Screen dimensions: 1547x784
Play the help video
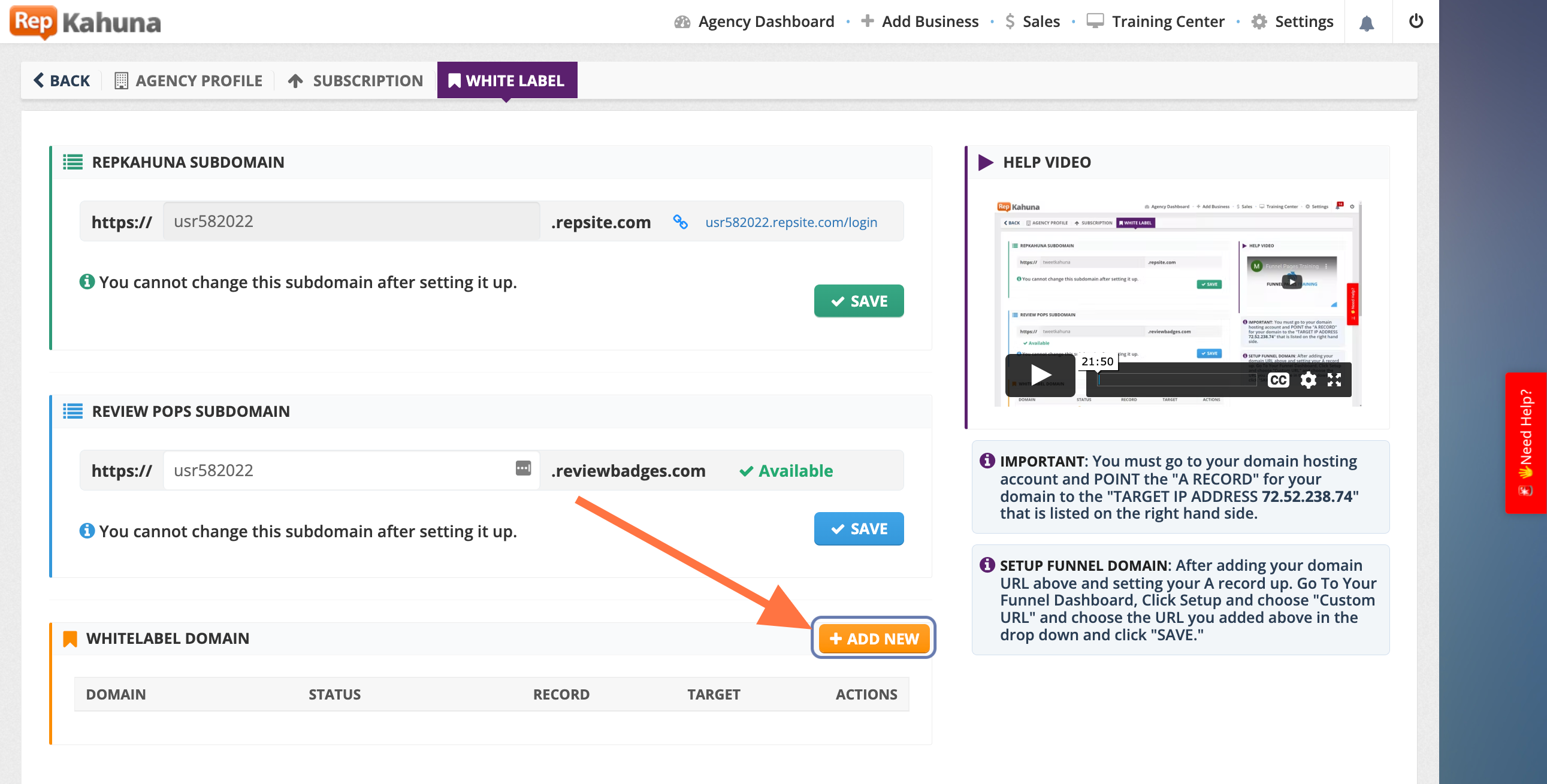1040,375
